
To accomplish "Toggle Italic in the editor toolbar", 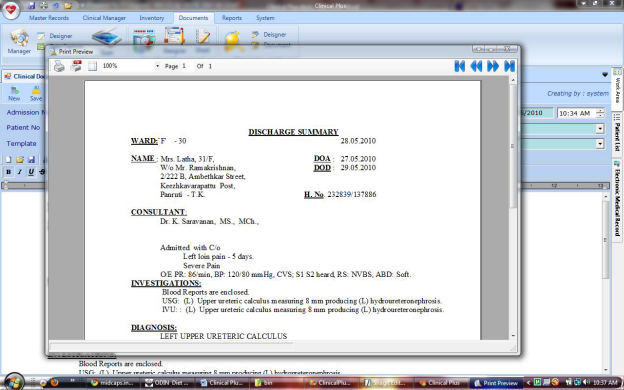I will [20, 172].
